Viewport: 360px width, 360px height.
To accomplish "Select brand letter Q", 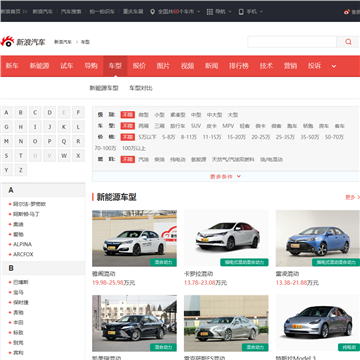I will tap(64, 141).
